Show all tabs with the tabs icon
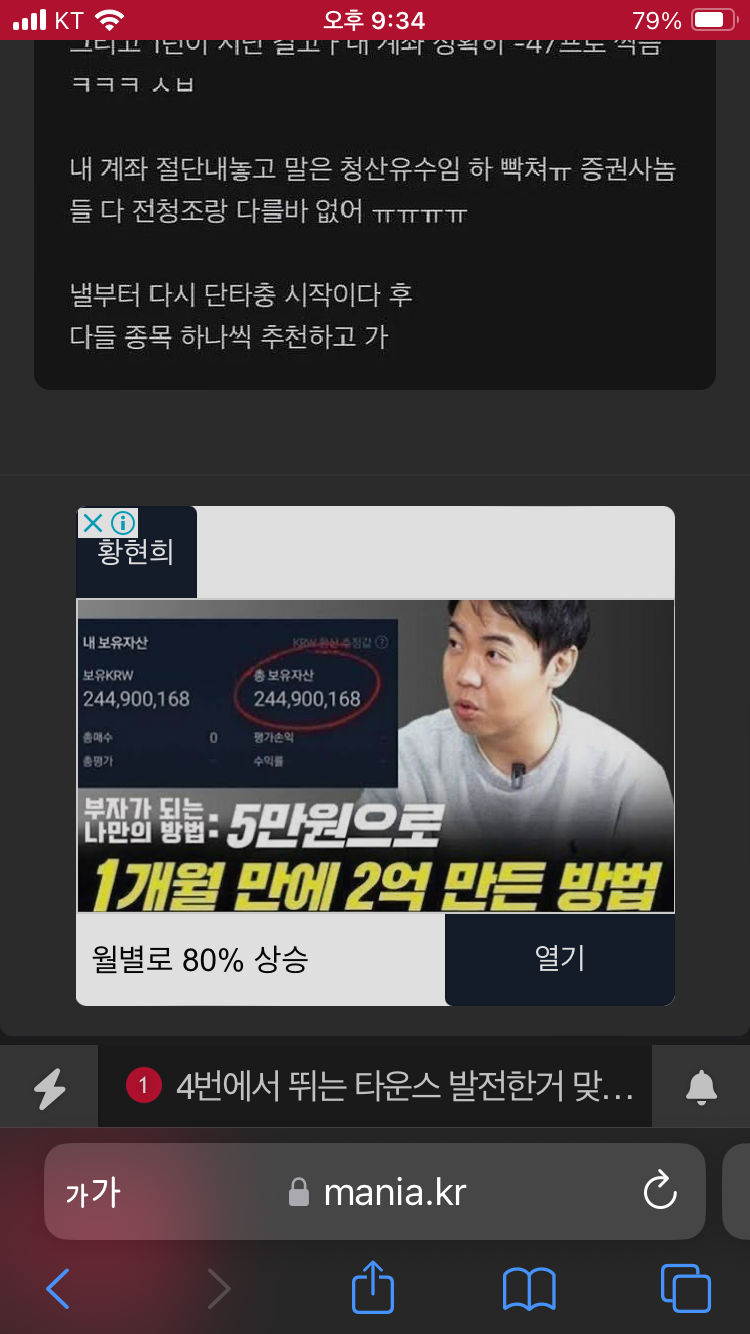 pos(686,1288)
